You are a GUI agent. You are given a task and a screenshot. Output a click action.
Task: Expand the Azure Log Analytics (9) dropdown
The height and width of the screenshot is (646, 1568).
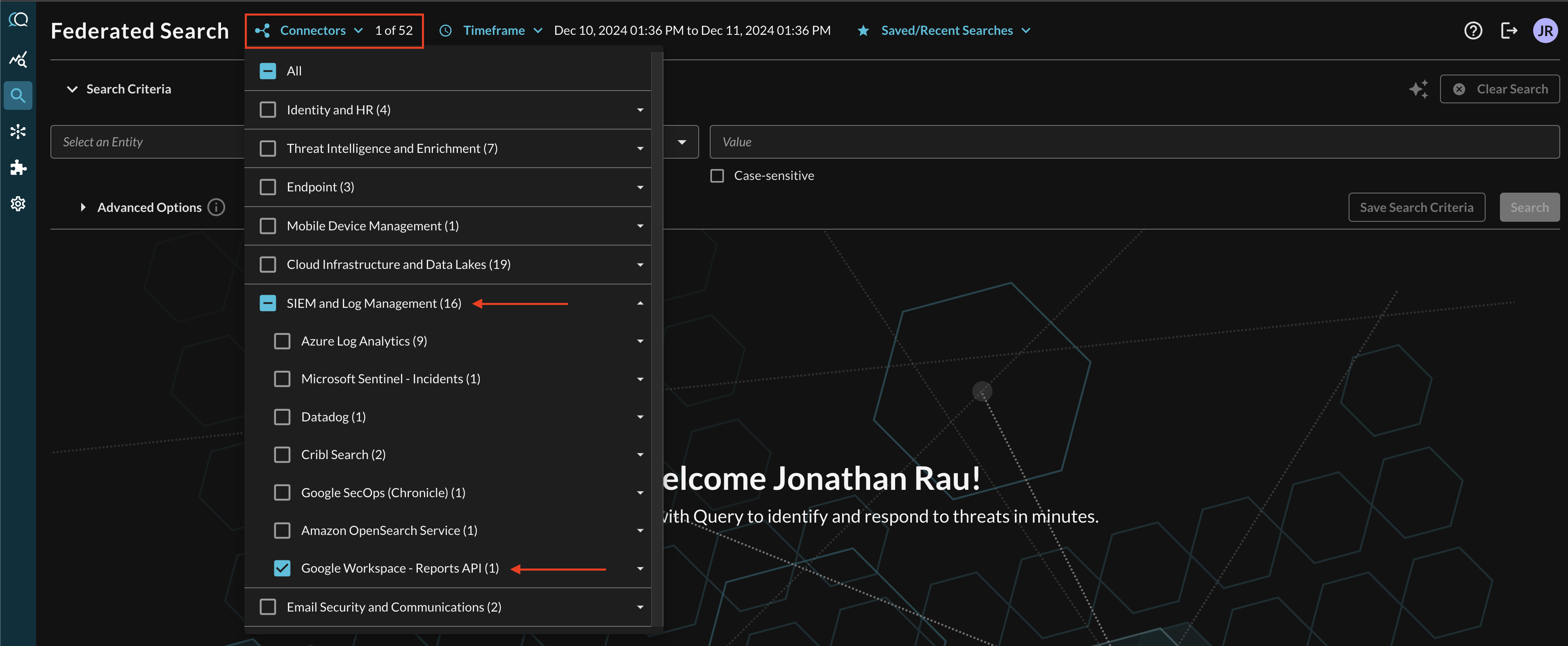pyautogui.click(x=640, y=340)
